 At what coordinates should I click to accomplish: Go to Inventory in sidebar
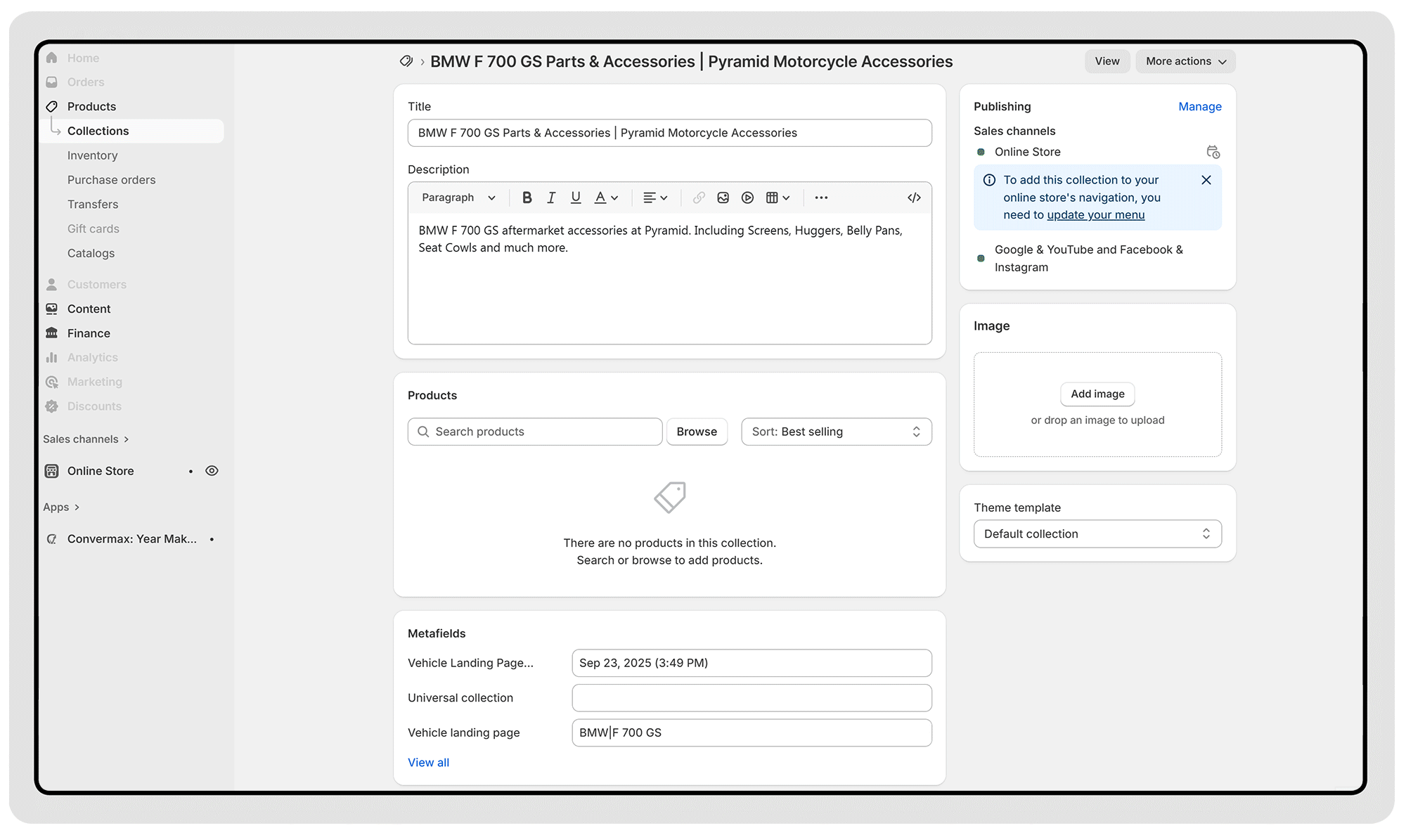(92, 155)
